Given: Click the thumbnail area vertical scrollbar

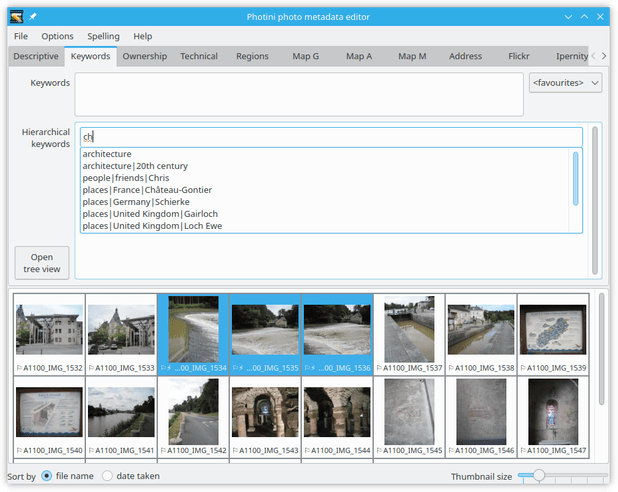Looking at the screenshot, I should click(x=601, y=349).
